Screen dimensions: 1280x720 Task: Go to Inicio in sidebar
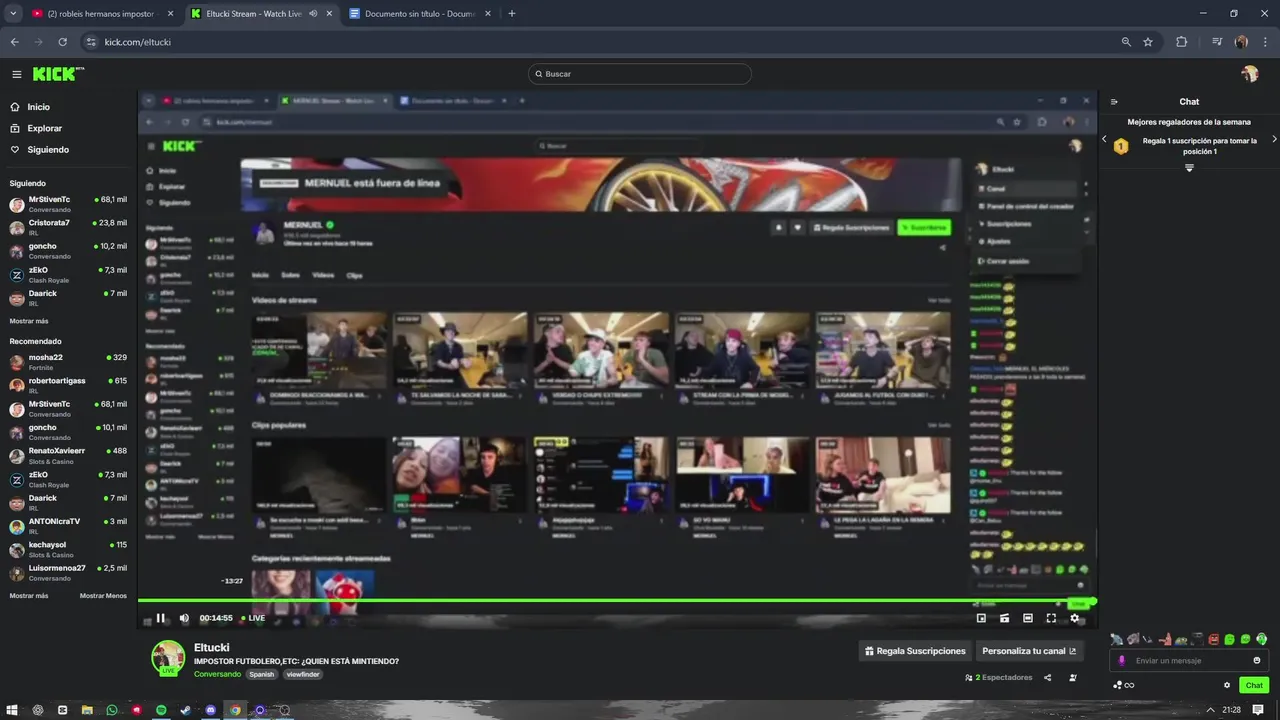[30, 107]
